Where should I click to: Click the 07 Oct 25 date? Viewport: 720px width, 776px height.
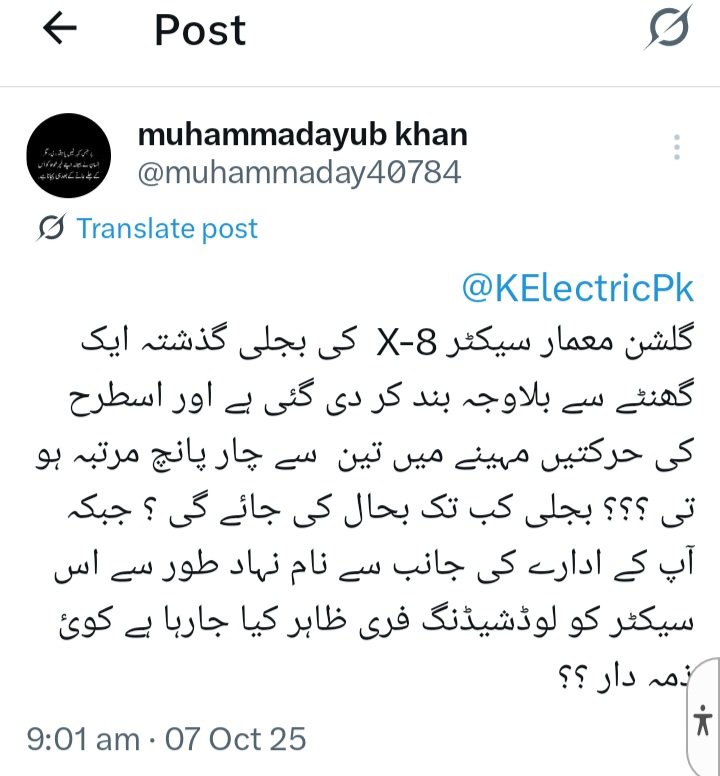click(x=236, y=739)
